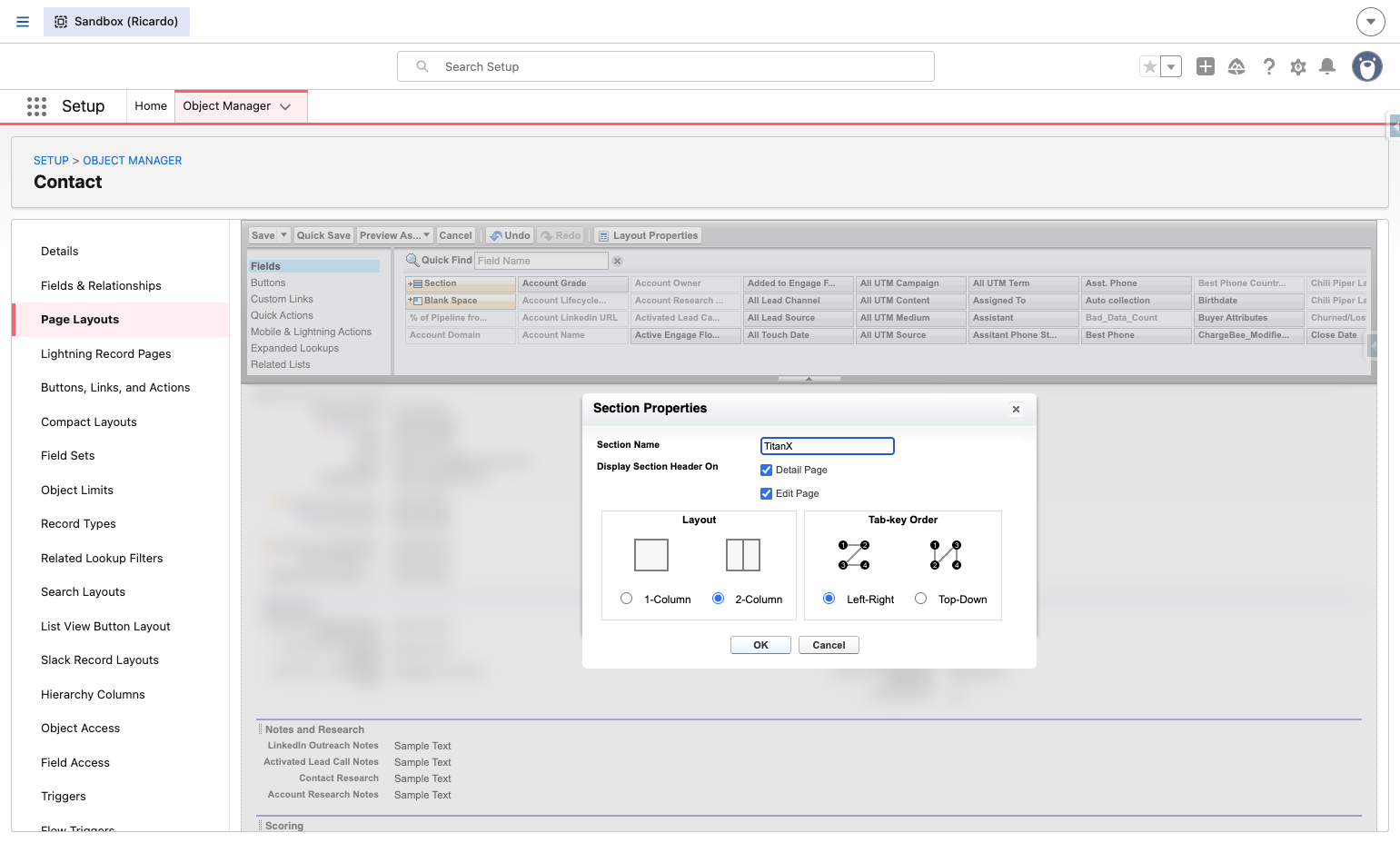This screenshot has height=843, width=1400.
Task: Open the top-right circular dropdown menu
Action: pos(1371,22)
